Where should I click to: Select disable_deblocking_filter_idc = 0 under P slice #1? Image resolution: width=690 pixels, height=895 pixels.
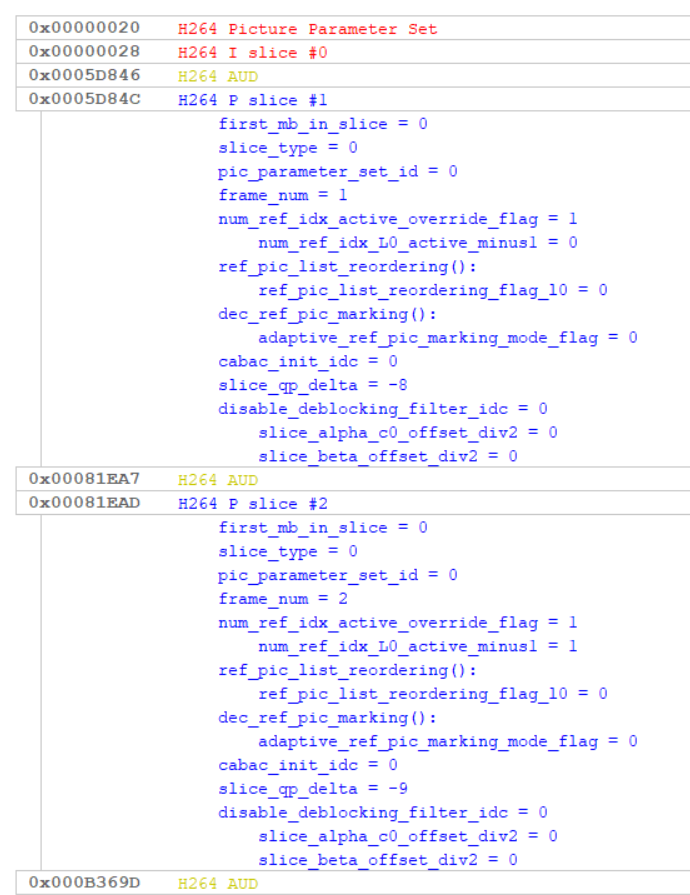pos(383,409)
